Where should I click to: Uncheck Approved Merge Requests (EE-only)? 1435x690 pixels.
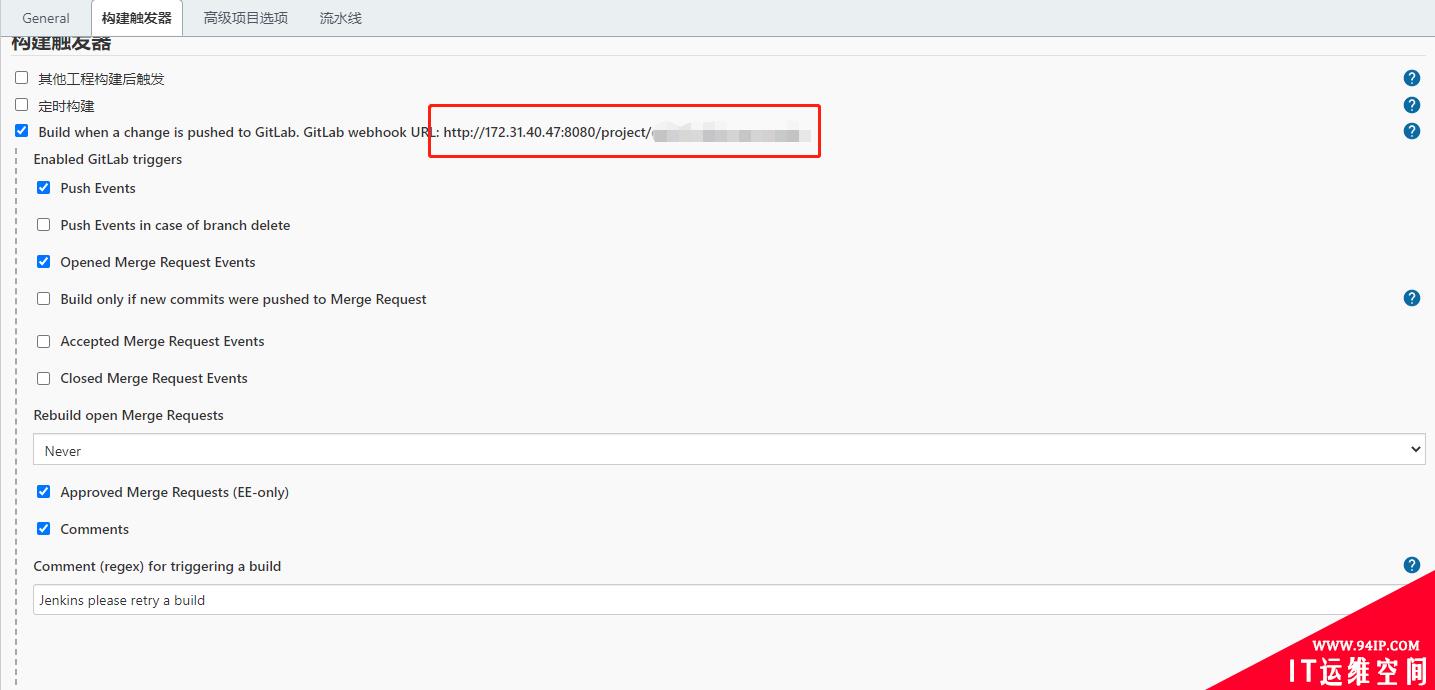(x=43, y=491)
